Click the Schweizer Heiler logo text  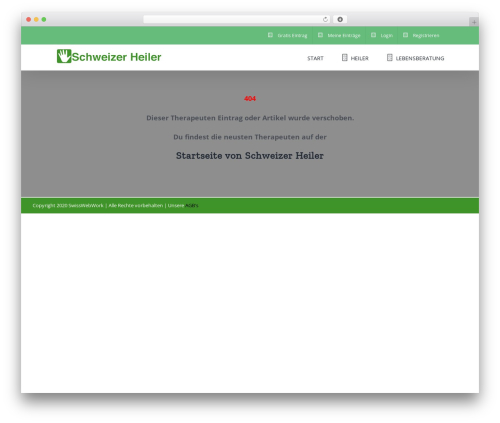coord(116,57)
